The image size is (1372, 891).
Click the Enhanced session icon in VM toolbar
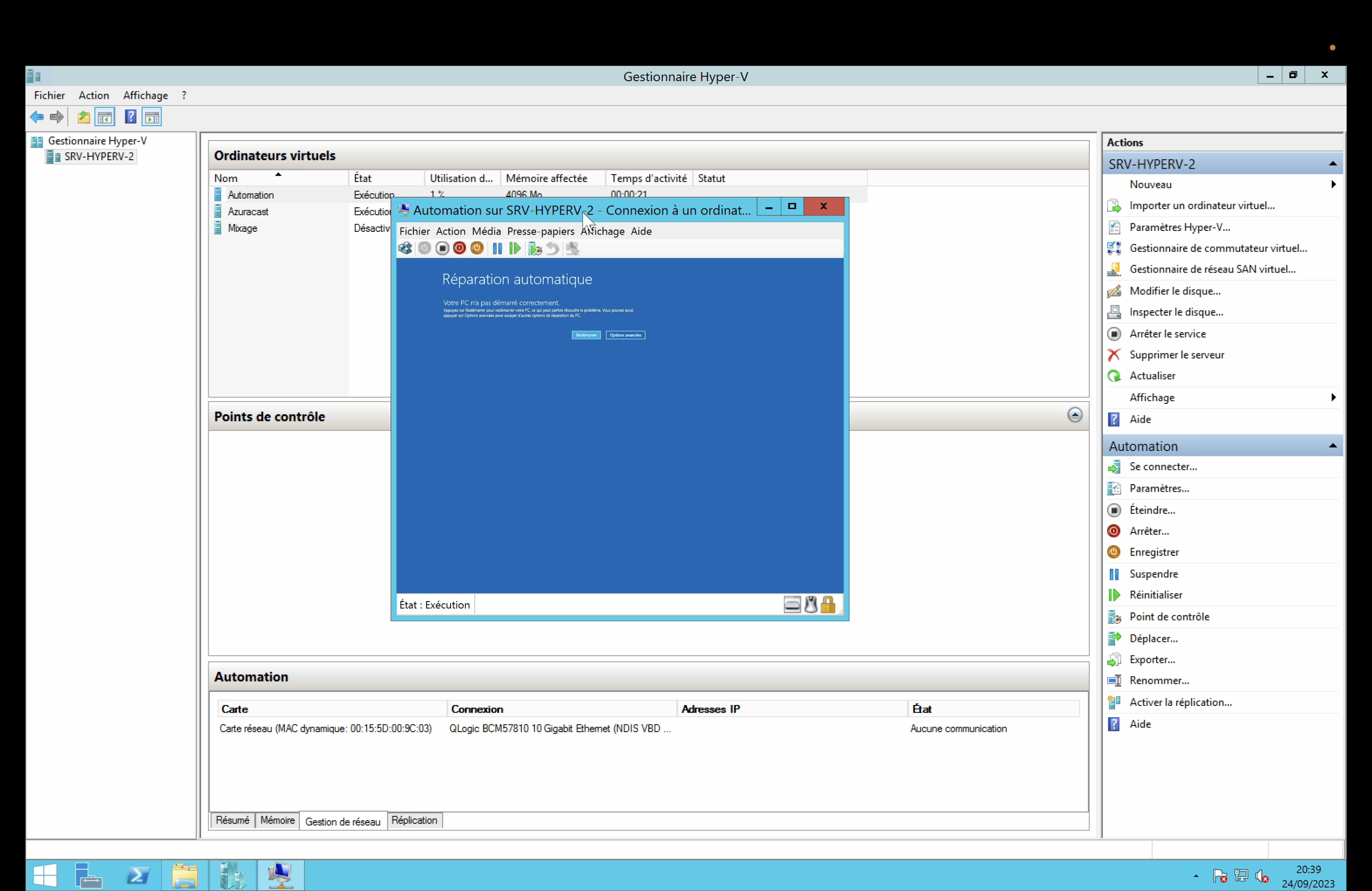(x=573, y=249)
